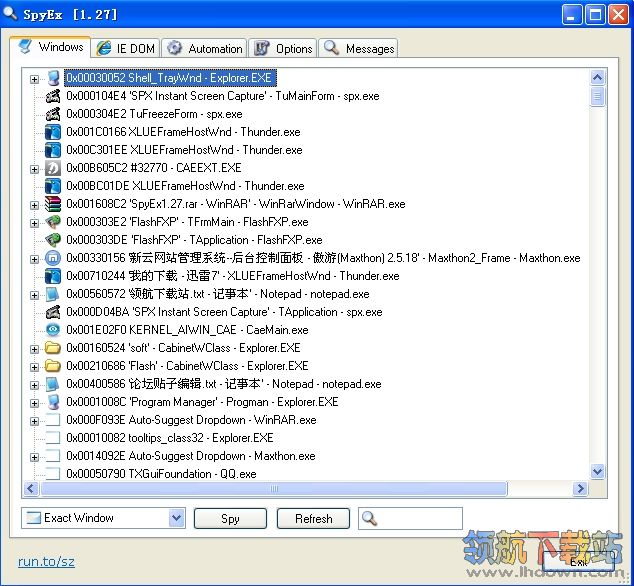Click the WinRAR books icon
Viewport: 634px width, 586px height.
pos(53,204)
